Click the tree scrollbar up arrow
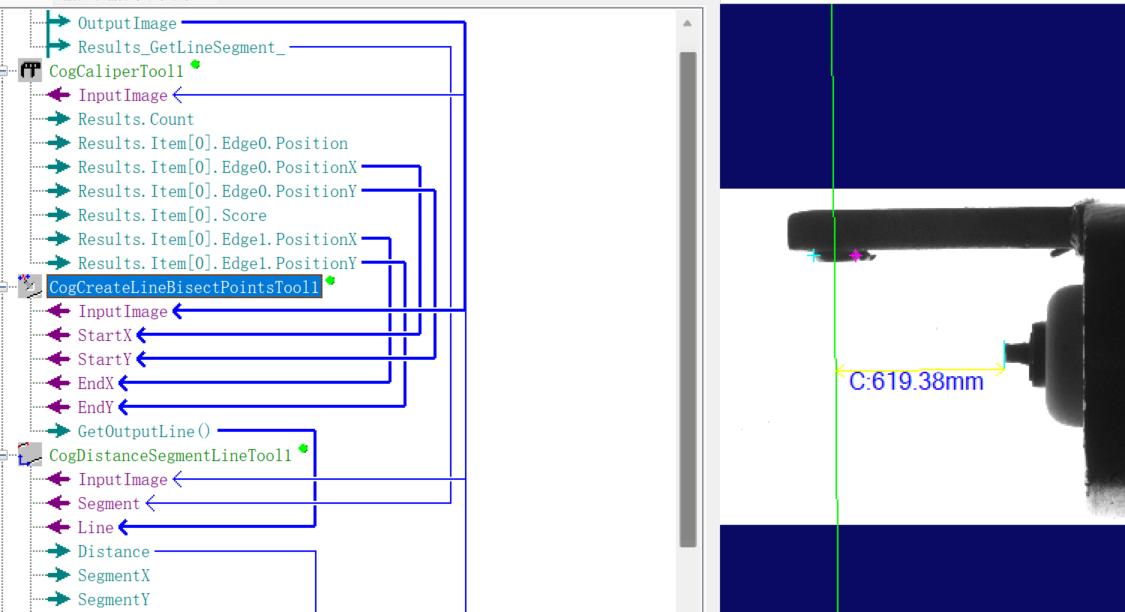The width and height of the screenshot is (1125, 612). 687,23
